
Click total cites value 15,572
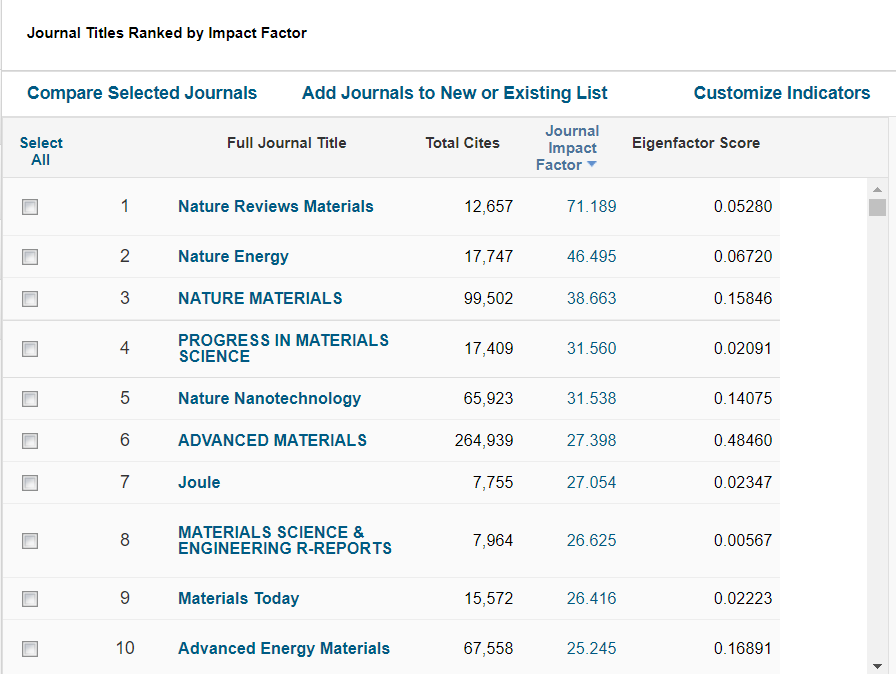tap(489, 599)
